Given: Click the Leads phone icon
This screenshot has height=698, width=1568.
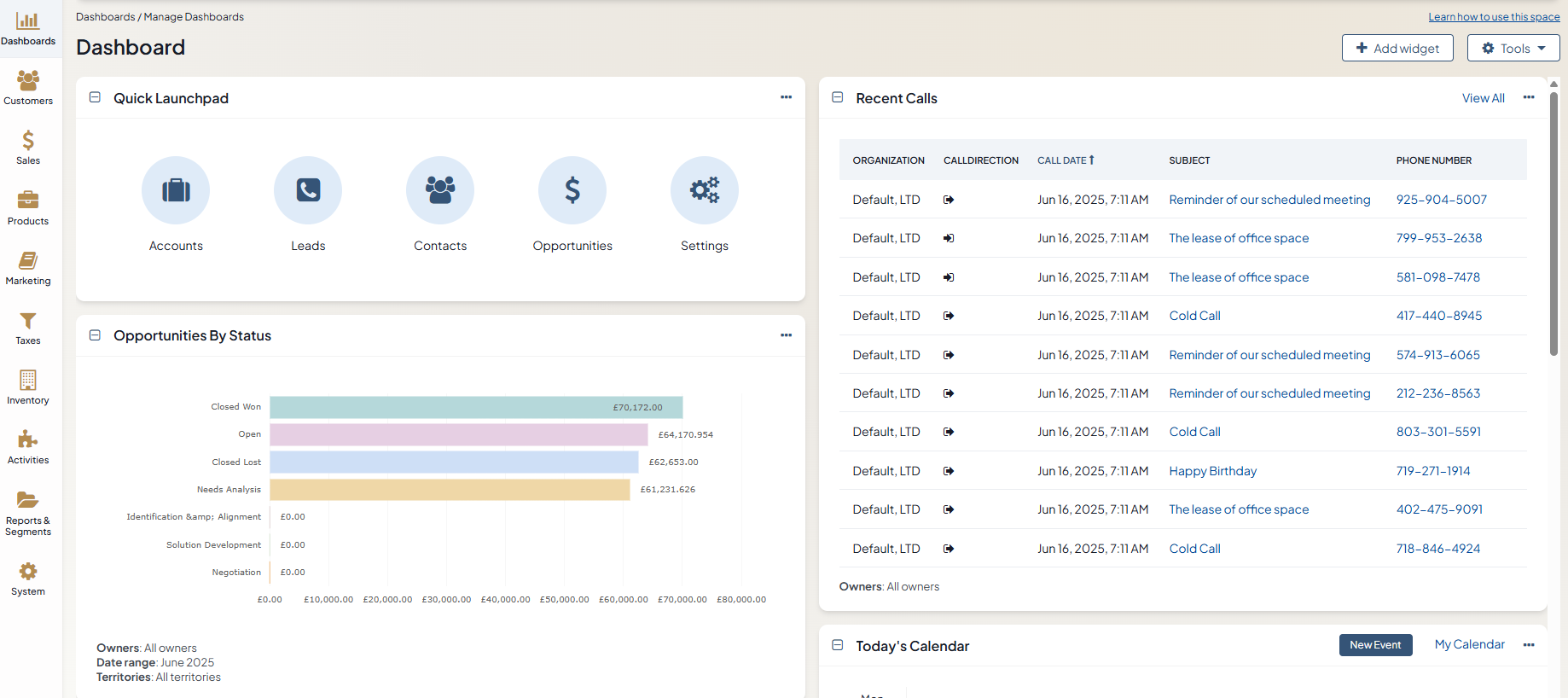Looking at the screenshot, I should click(308, 190).
